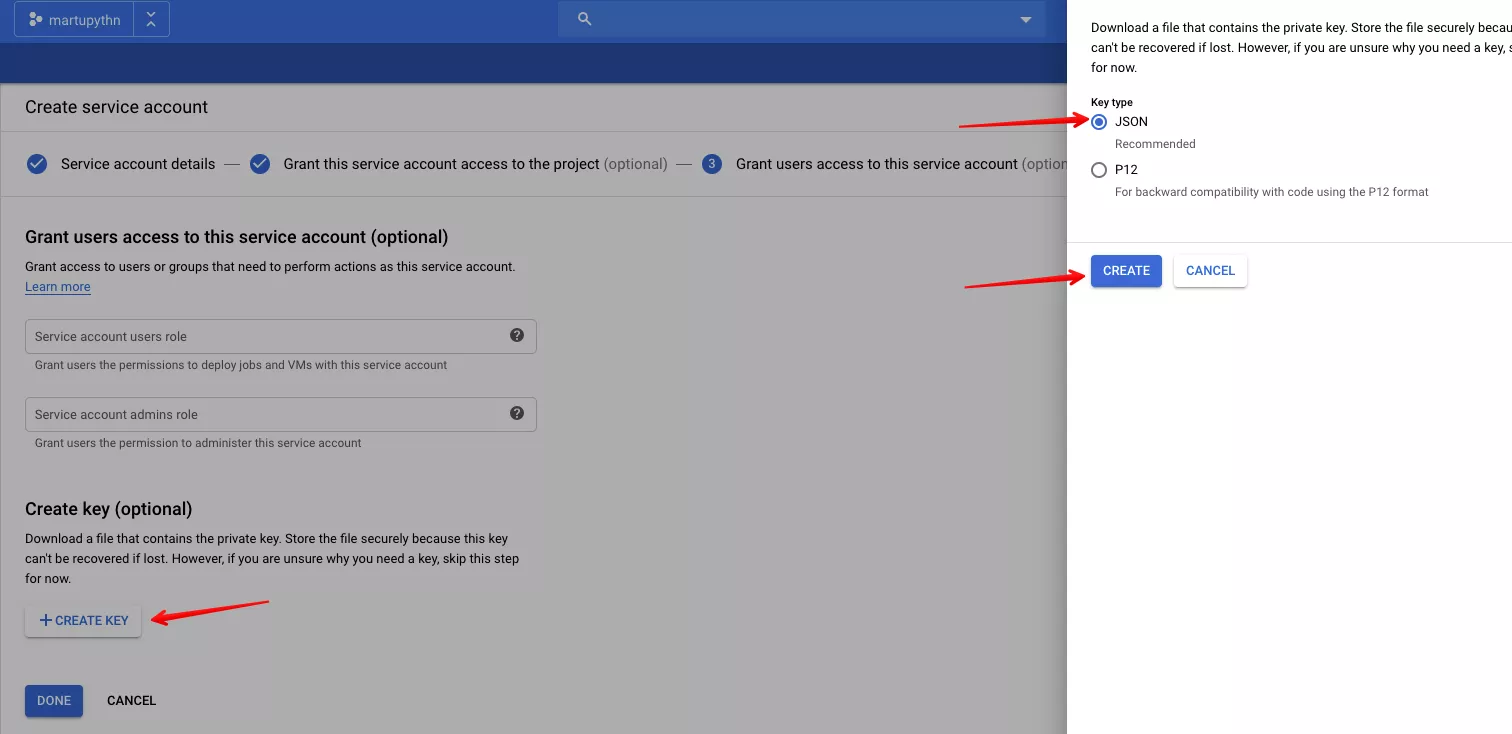1512x734 pixels.
Task: Click the Recommended note under JSON
Action: 1155,144
